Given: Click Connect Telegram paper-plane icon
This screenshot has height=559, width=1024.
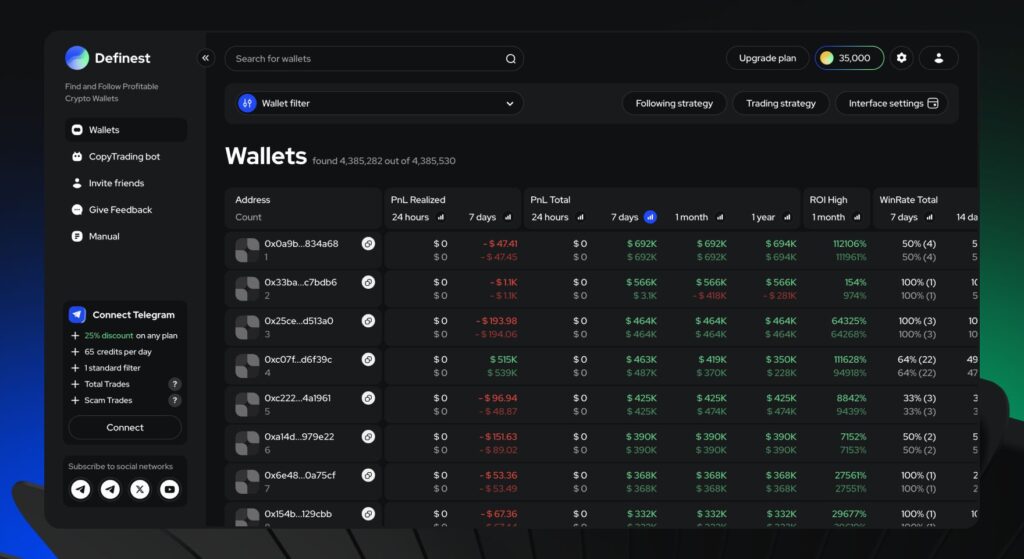Looking at the screenshot, I should (x=77, y=315).
